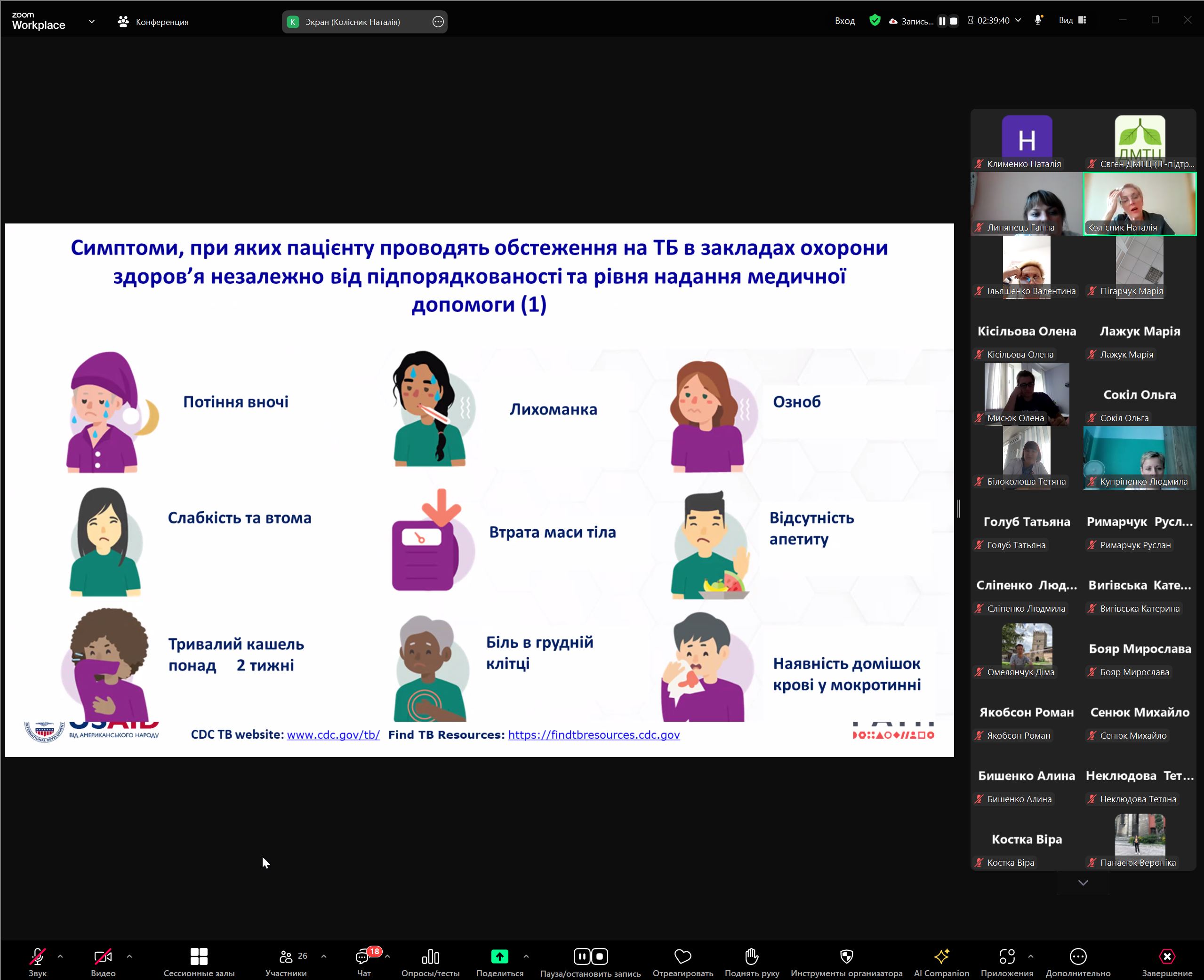Viewport: 1204px width, 980px height.
Task: Raise hand using Поднять руку icon
Action: pos(751,956)
